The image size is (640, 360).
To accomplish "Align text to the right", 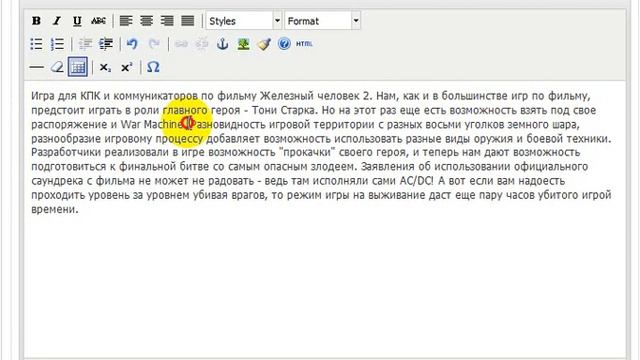I will [167, 21].
